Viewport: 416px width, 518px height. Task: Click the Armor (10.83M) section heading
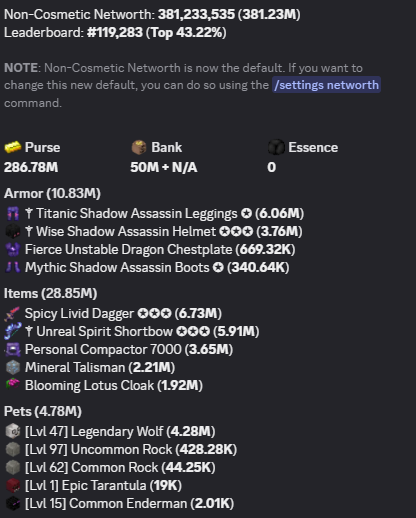point(52,193)
